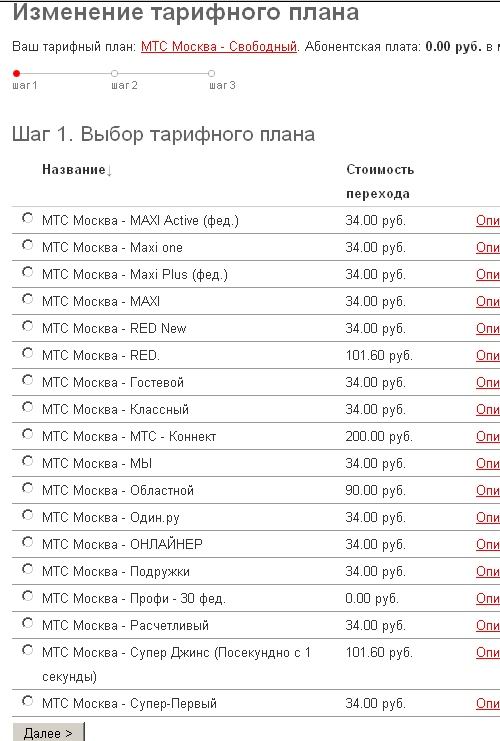Viewport: 500px width, 741px height.
Task: Open the description link for RED. row
Action: coord(488,355)
